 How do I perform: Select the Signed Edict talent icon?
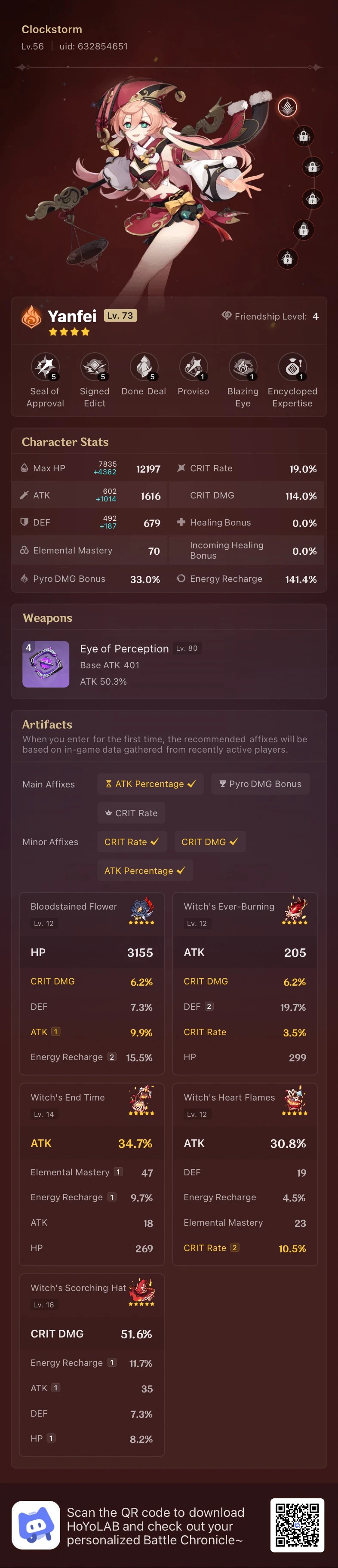[x=95, y=366]
